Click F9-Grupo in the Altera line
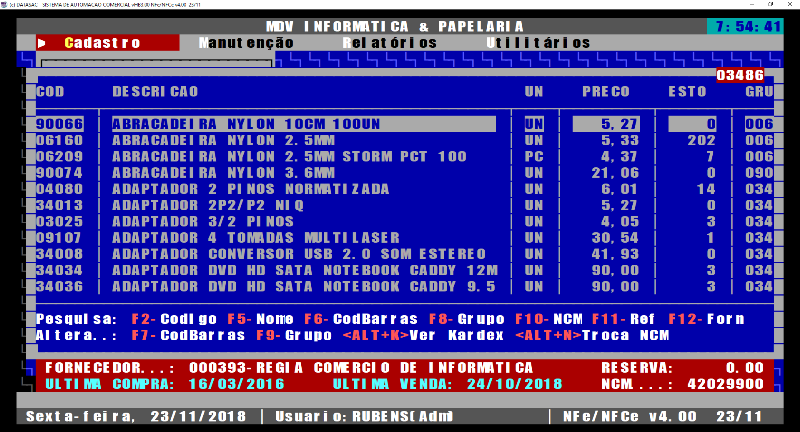Screen dimensions: 800x432 [294, 336]
